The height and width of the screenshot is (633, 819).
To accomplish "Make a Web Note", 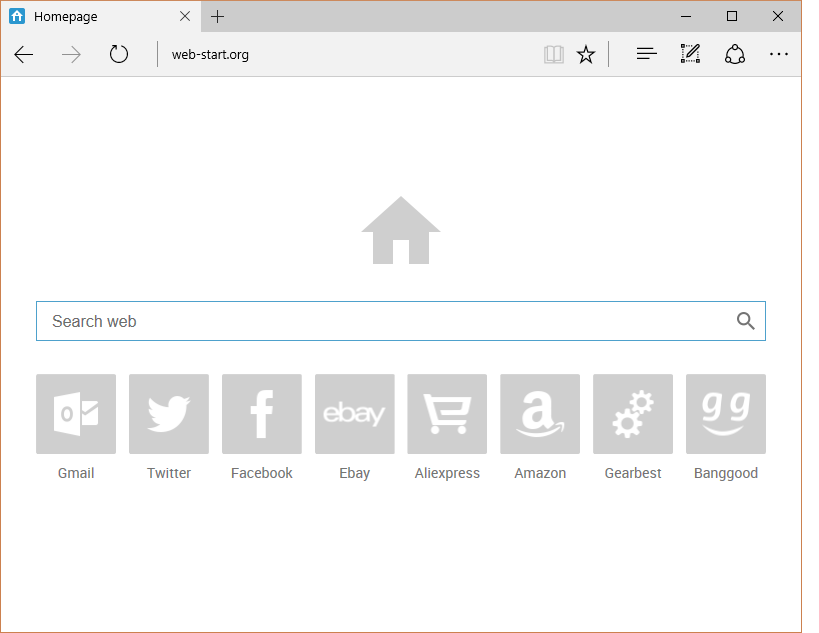I will (x=690, y=55).
